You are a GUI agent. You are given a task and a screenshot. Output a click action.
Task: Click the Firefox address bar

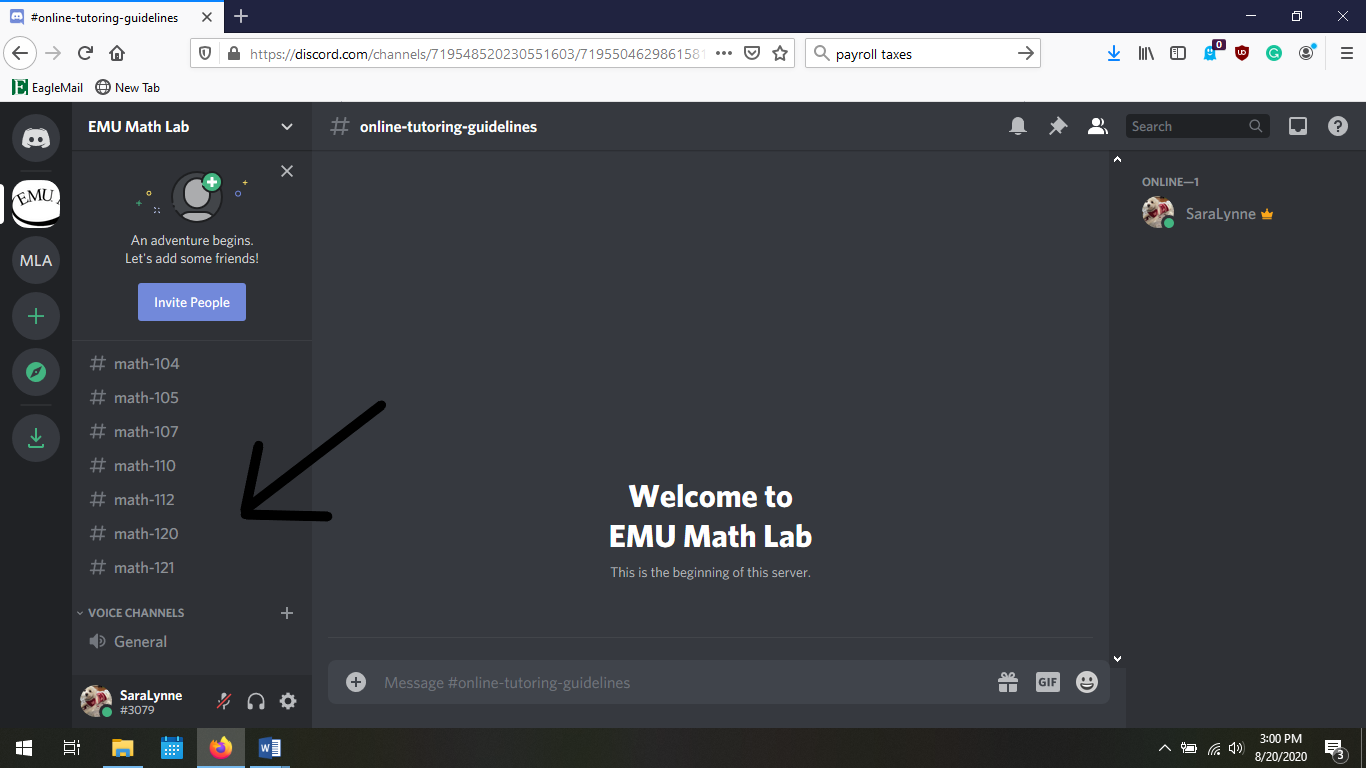(x=476, y=54)
